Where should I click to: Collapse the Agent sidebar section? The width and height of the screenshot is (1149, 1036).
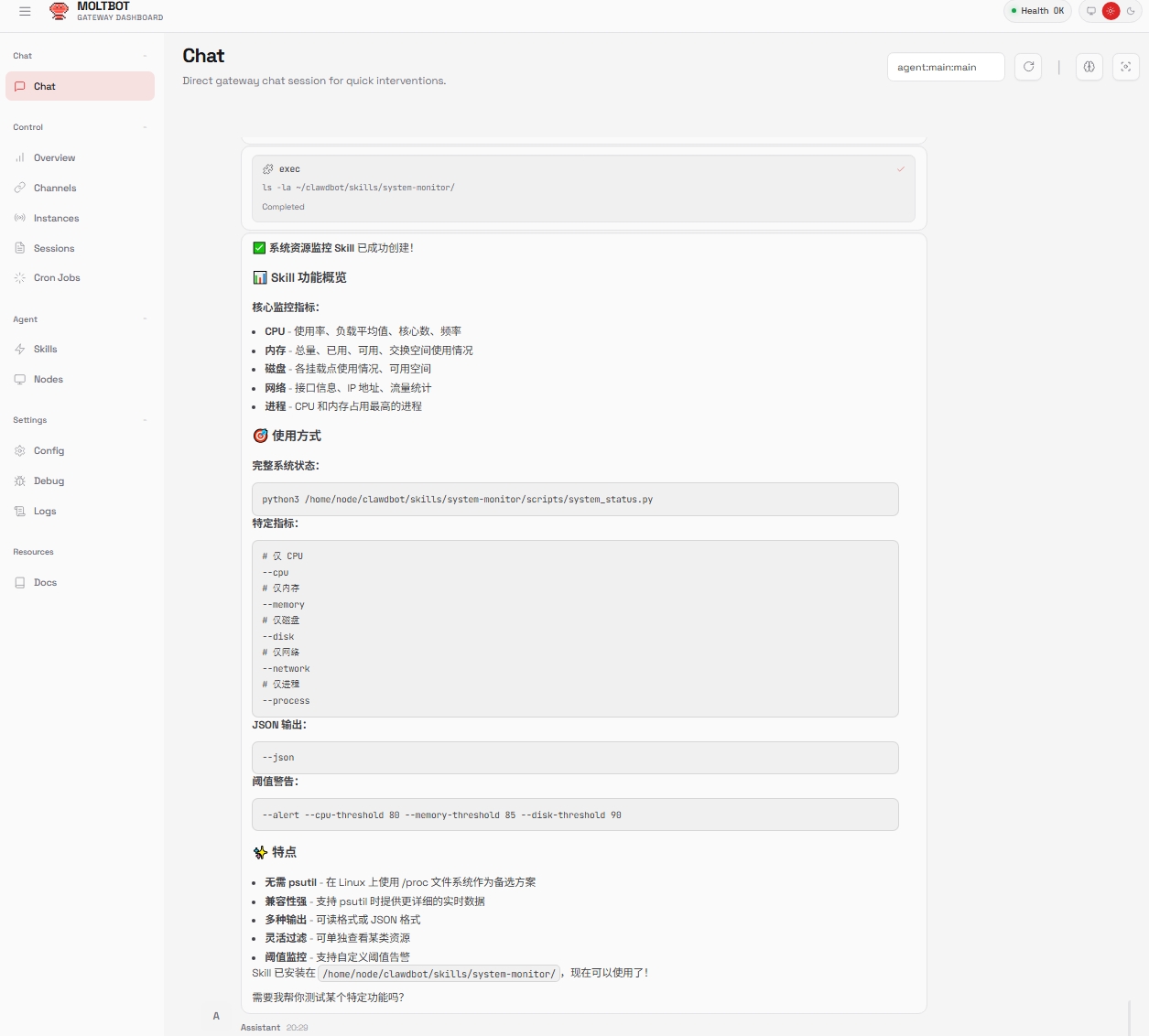coord(145,319)
